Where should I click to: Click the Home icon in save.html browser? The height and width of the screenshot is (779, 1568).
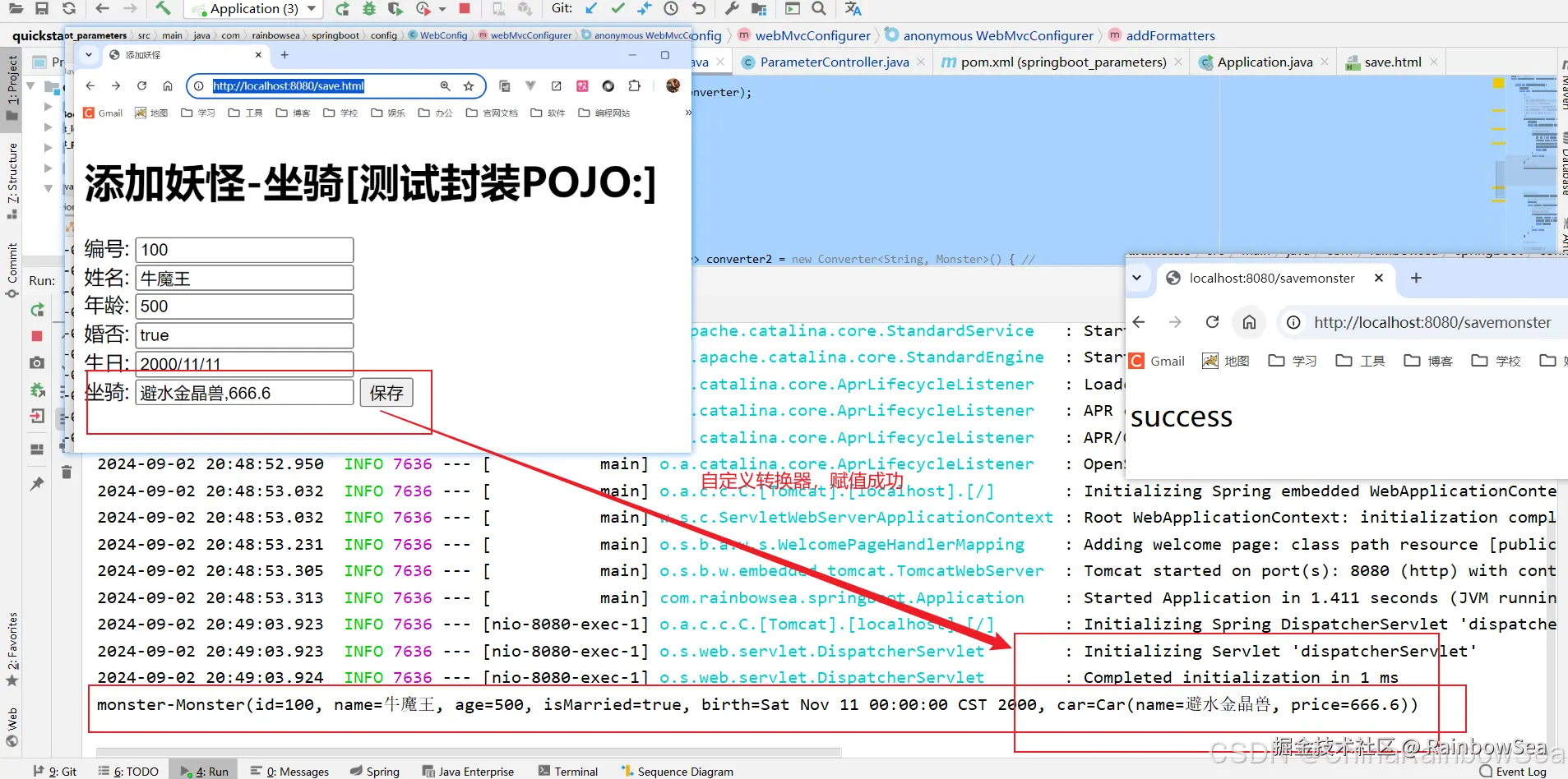(x=168, y=85)
